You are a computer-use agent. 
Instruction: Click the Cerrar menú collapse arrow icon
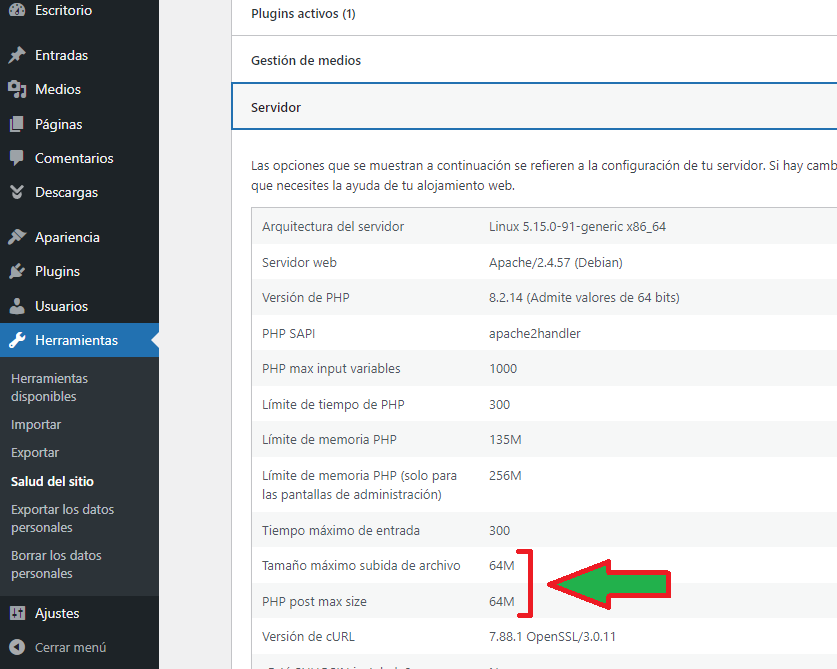click(x=17, y=647)
